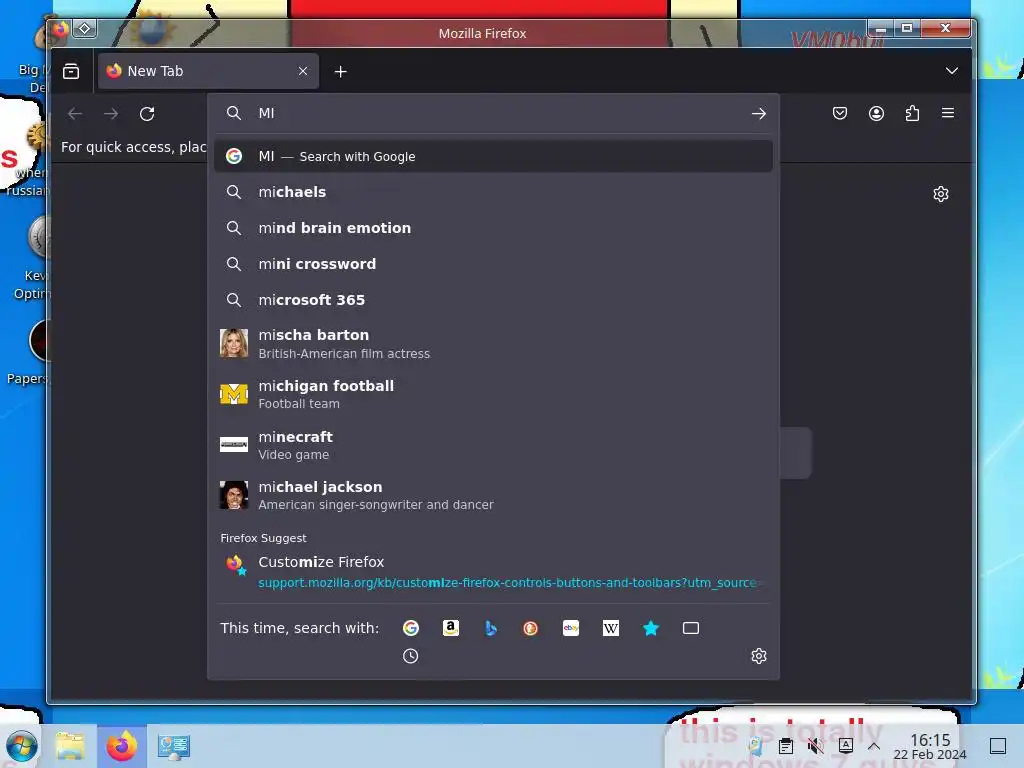This screenshot has height=768, width=1024.
Task: Open the Firefox window title bar icon
Action: click(61, 29)
